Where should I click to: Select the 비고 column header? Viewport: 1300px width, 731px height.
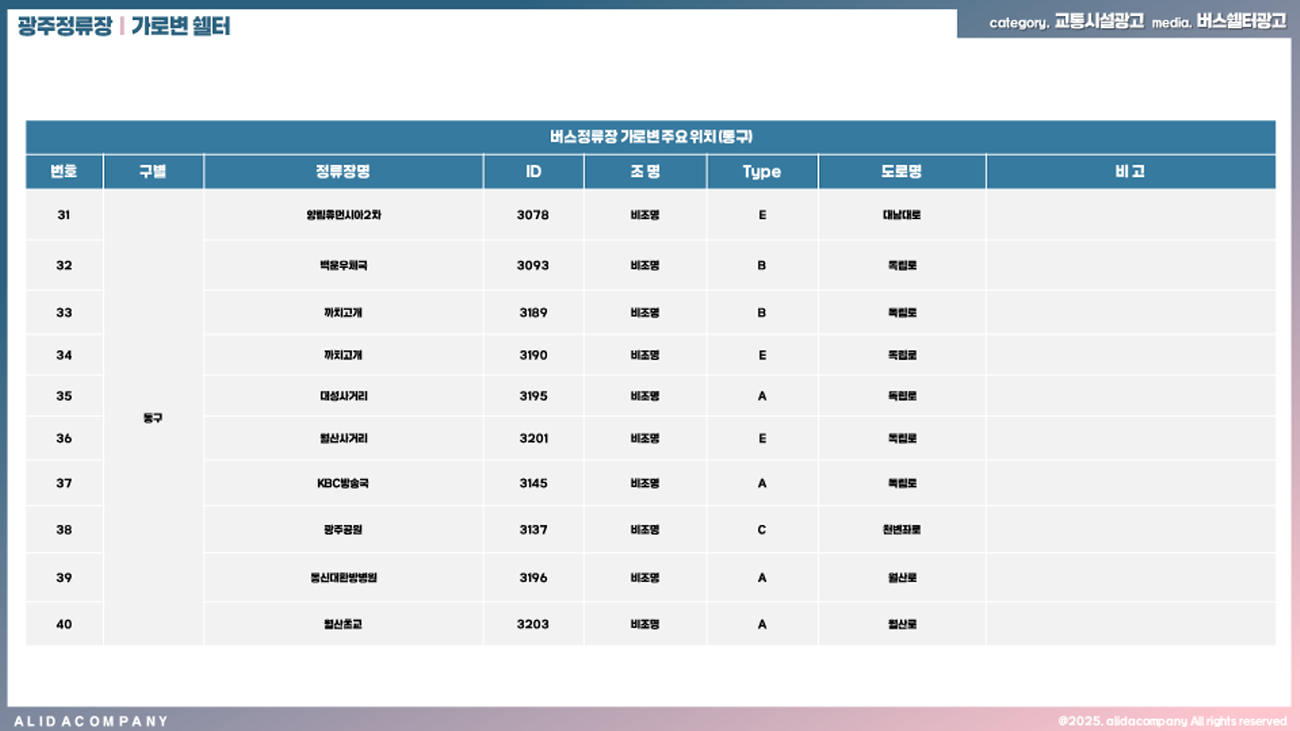tap(1129, 172)
